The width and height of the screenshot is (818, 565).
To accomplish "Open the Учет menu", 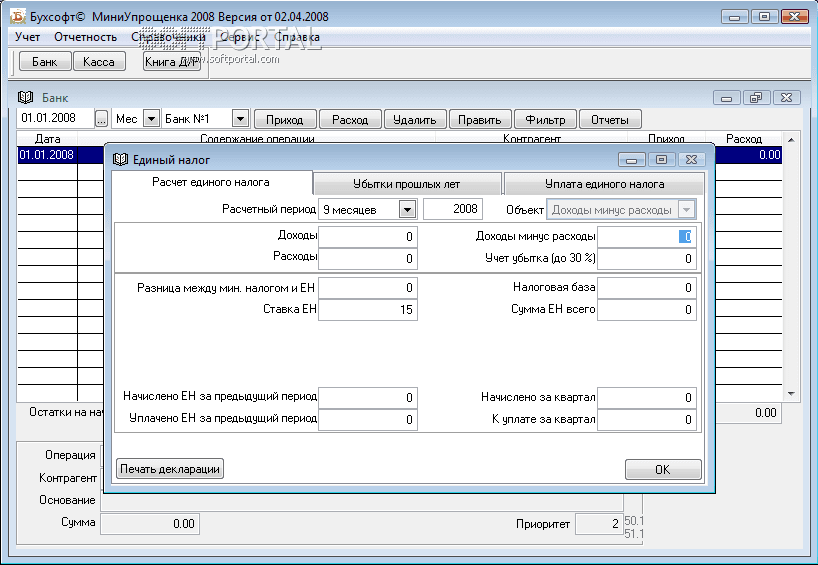I will pos(28,37).
